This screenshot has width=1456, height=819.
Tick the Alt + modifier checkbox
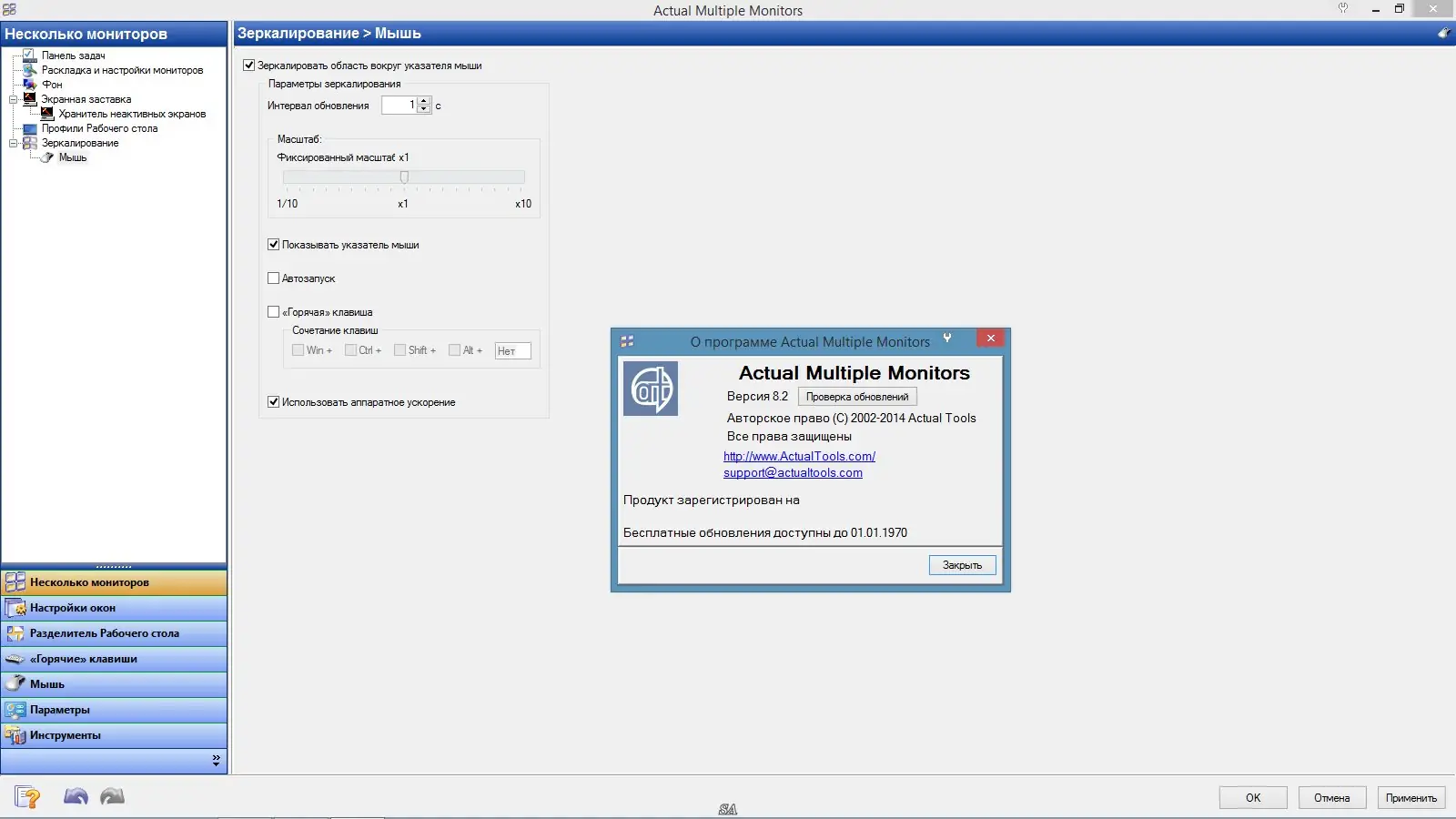pos(454,350)
